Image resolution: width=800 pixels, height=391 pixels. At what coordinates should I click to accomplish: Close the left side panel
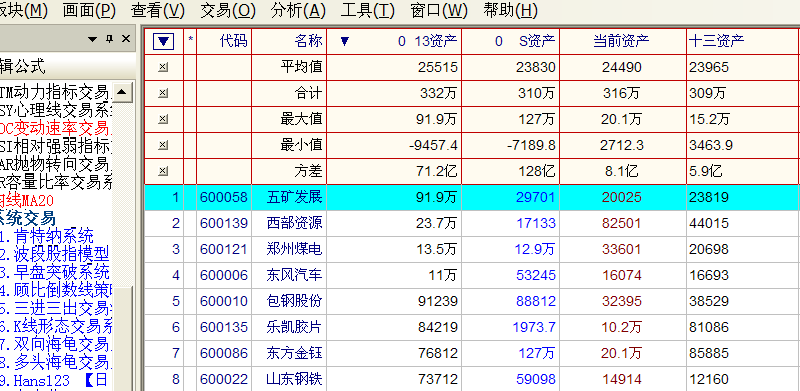click(x=126, y=39)
